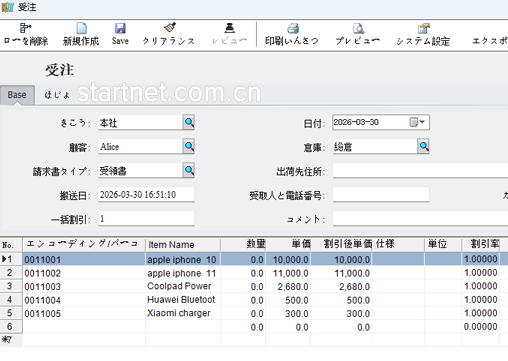This screenshot has height=361, width=508.
Task: Click the 出荷先住所 shipping address field
Action: pyautogui.click(x=420, y=170)
